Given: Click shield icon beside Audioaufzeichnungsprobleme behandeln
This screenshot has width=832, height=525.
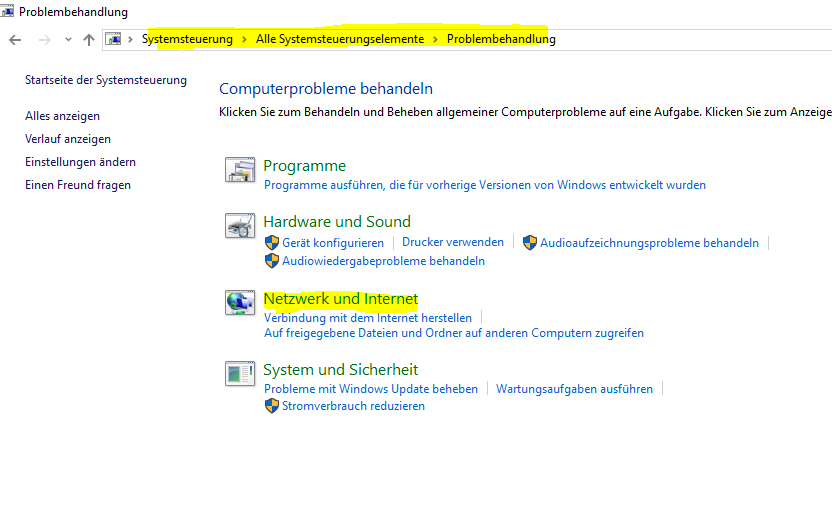Looking at the screenshot, I should (530, 243).
